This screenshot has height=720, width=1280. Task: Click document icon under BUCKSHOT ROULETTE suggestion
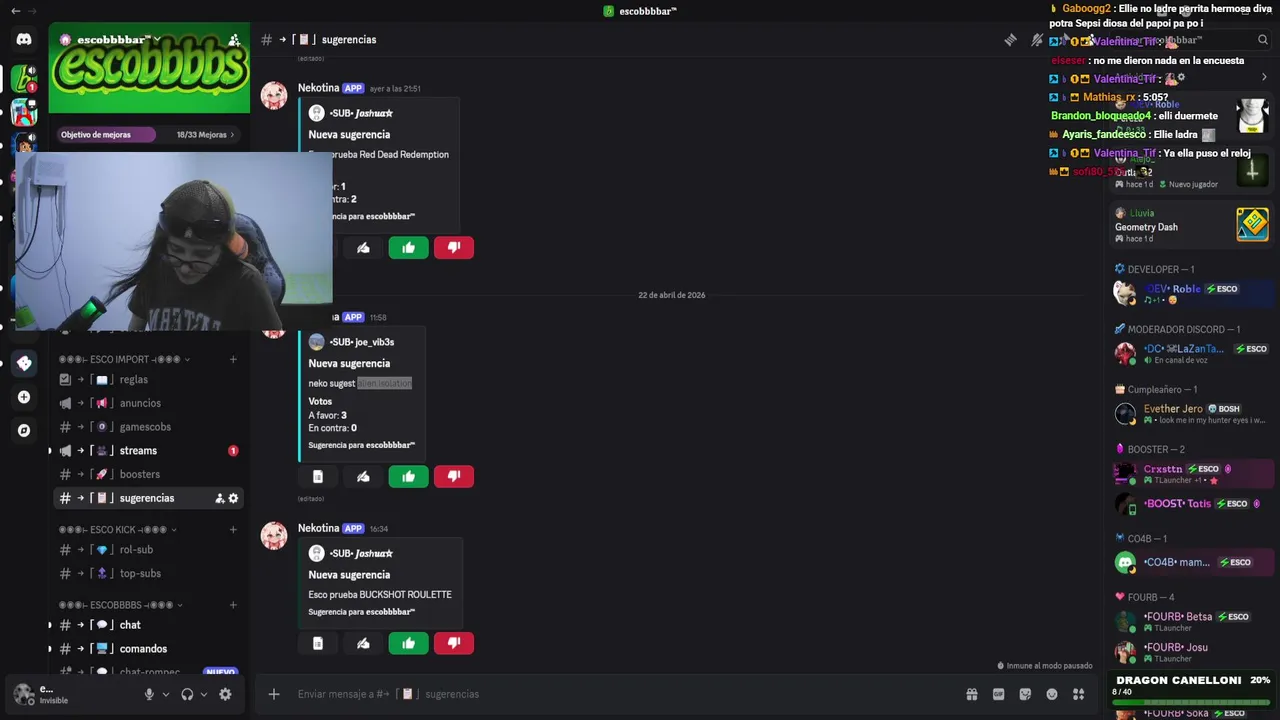pos(318,644)
